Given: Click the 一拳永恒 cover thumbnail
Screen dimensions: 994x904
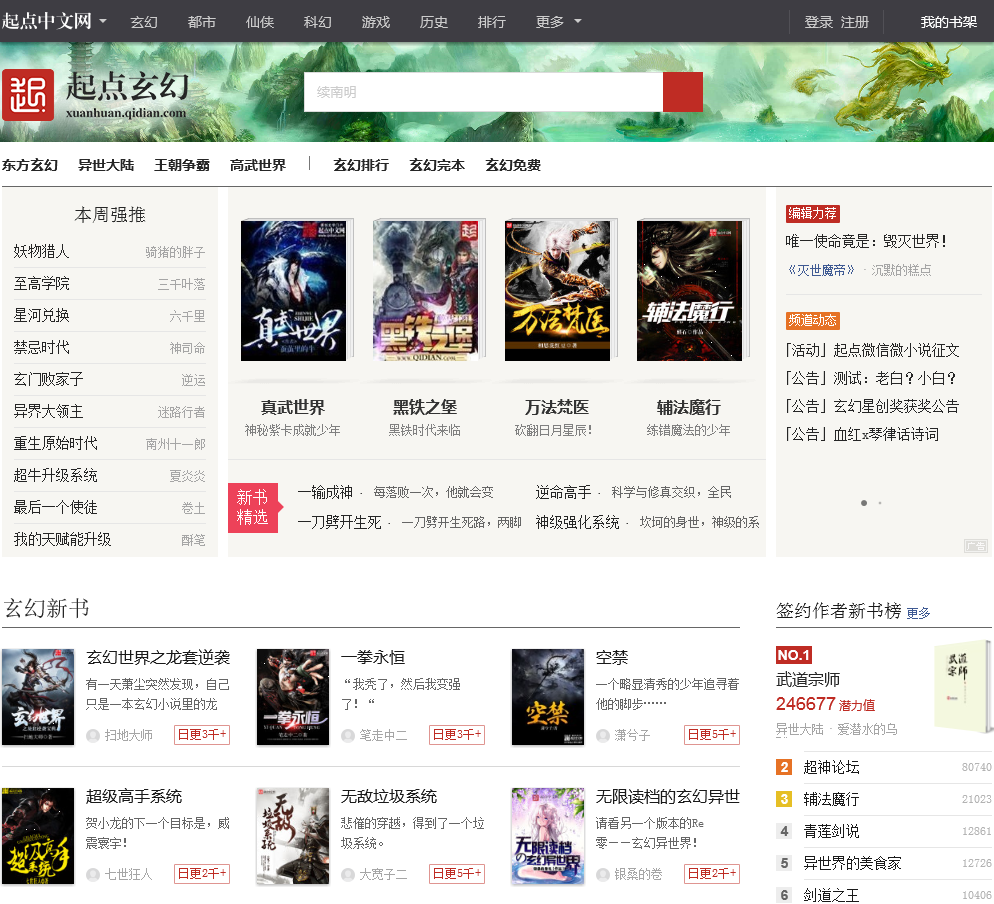Looking at the screenshot, I should coord(293,696).
